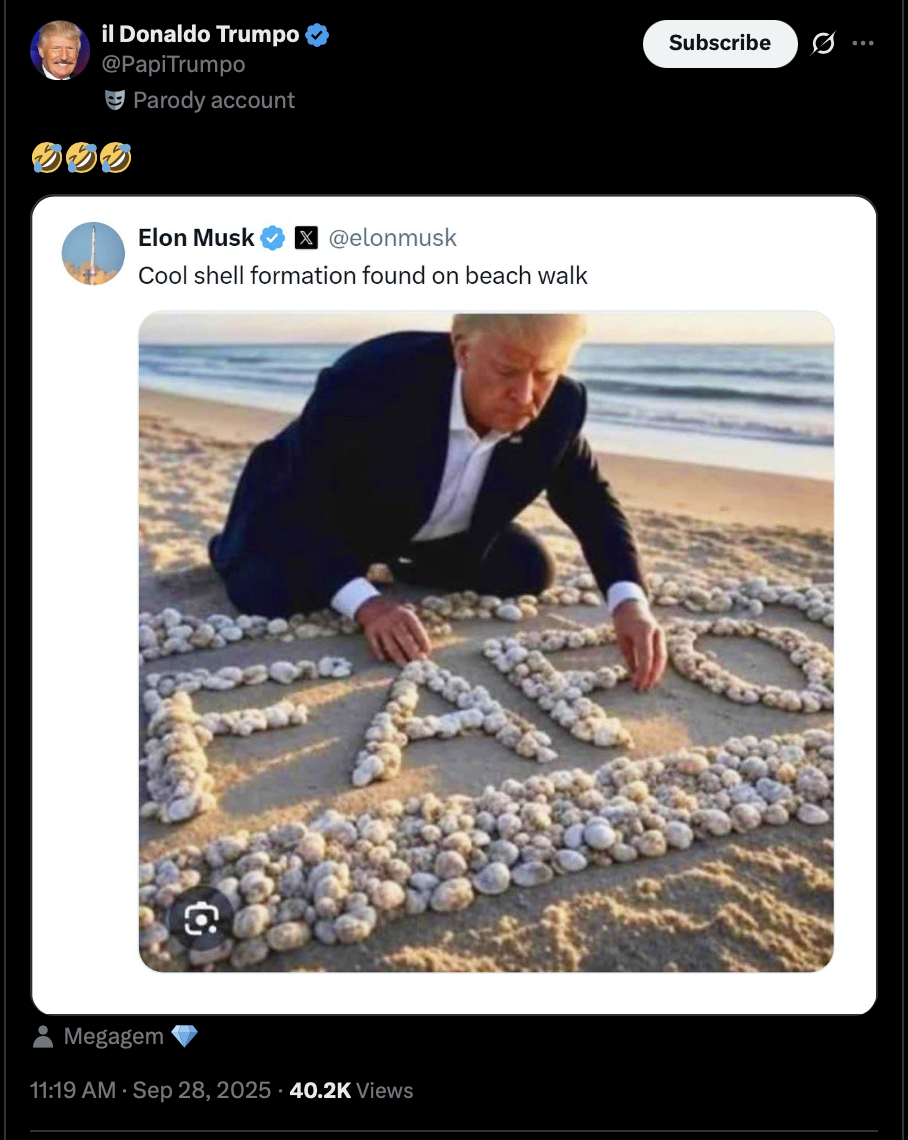Click the Megagem person icon

tap(43, 1037)
